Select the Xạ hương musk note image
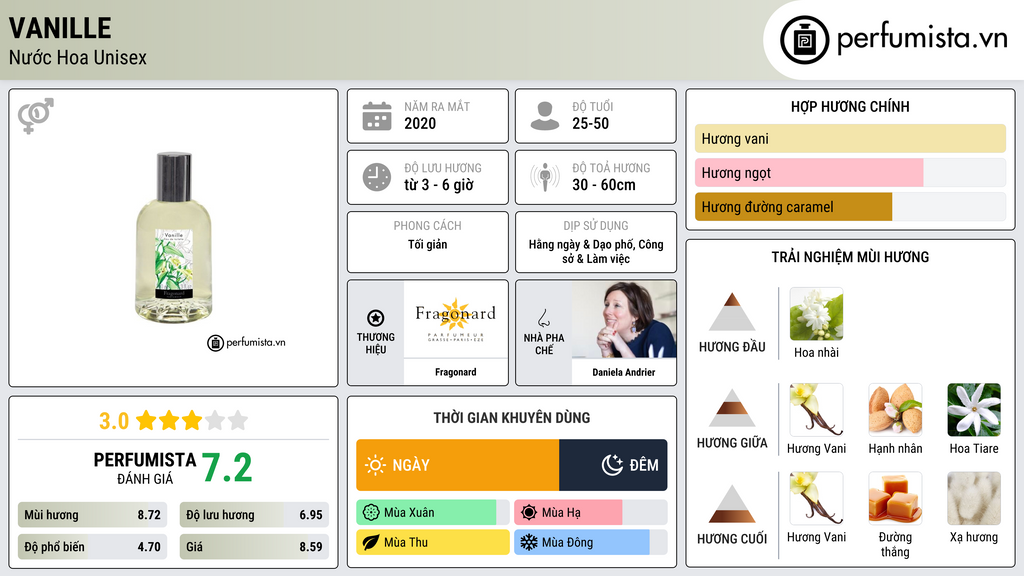1024x576 pixels. pos(974,499)
